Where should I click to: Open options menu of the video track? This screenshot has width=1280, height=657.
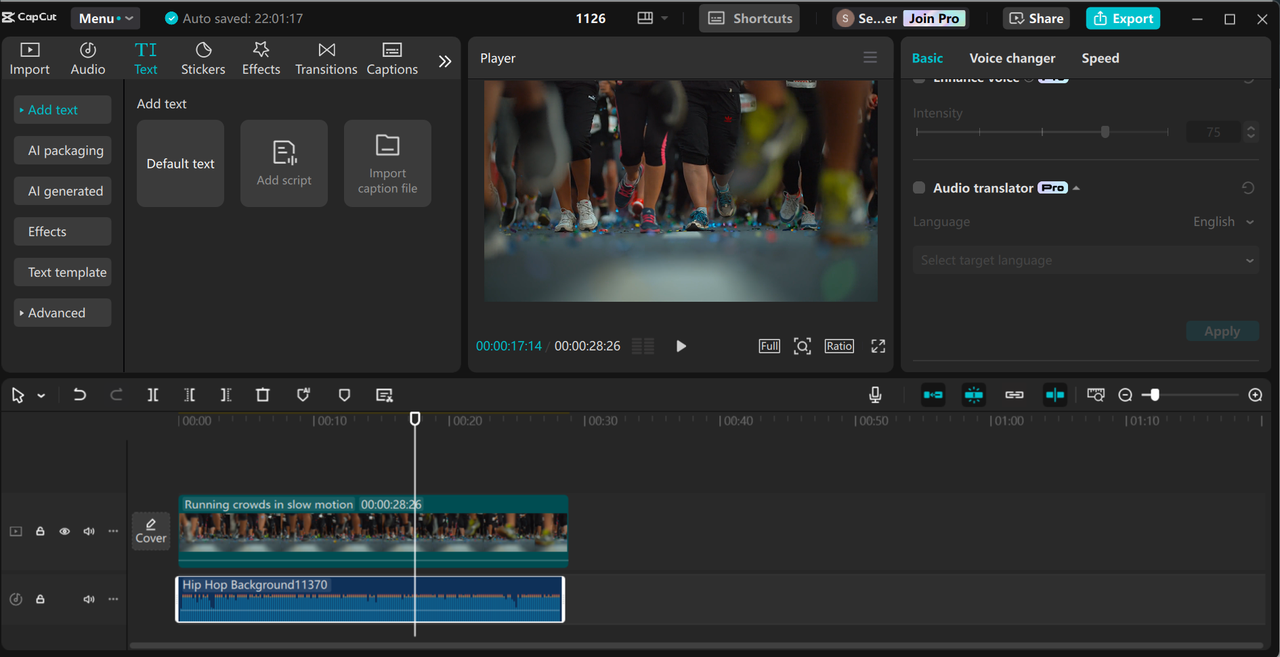[113, 531]
